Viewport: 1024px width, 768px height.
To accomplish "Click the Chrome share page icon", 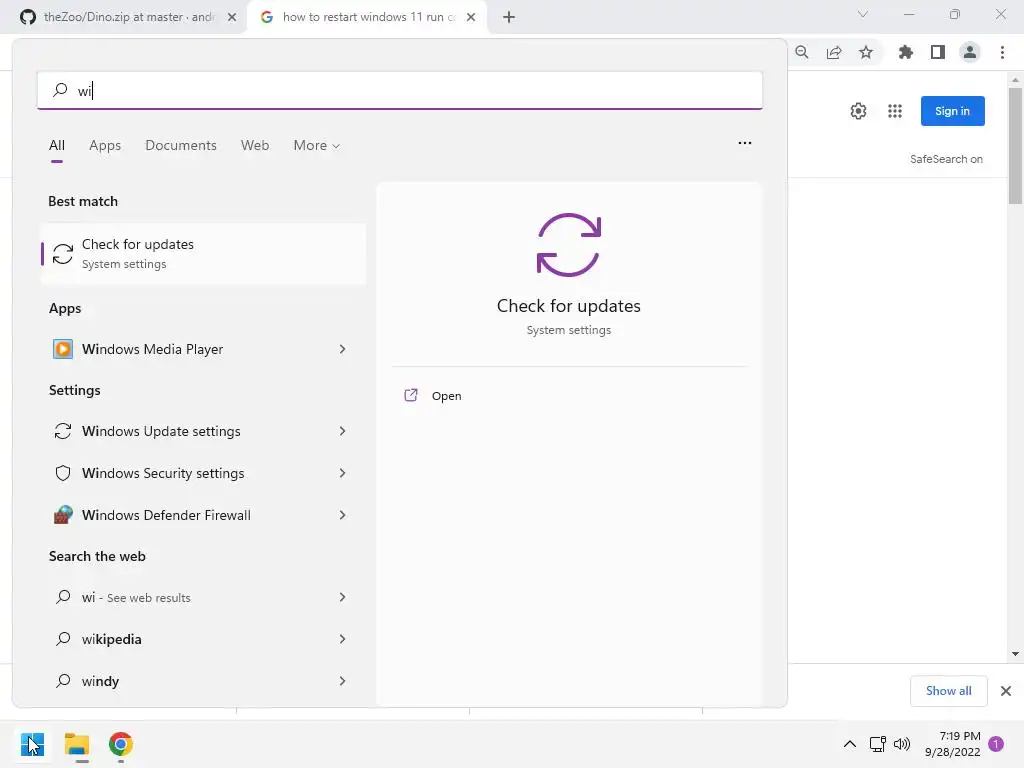I will (x=834, y=52).
